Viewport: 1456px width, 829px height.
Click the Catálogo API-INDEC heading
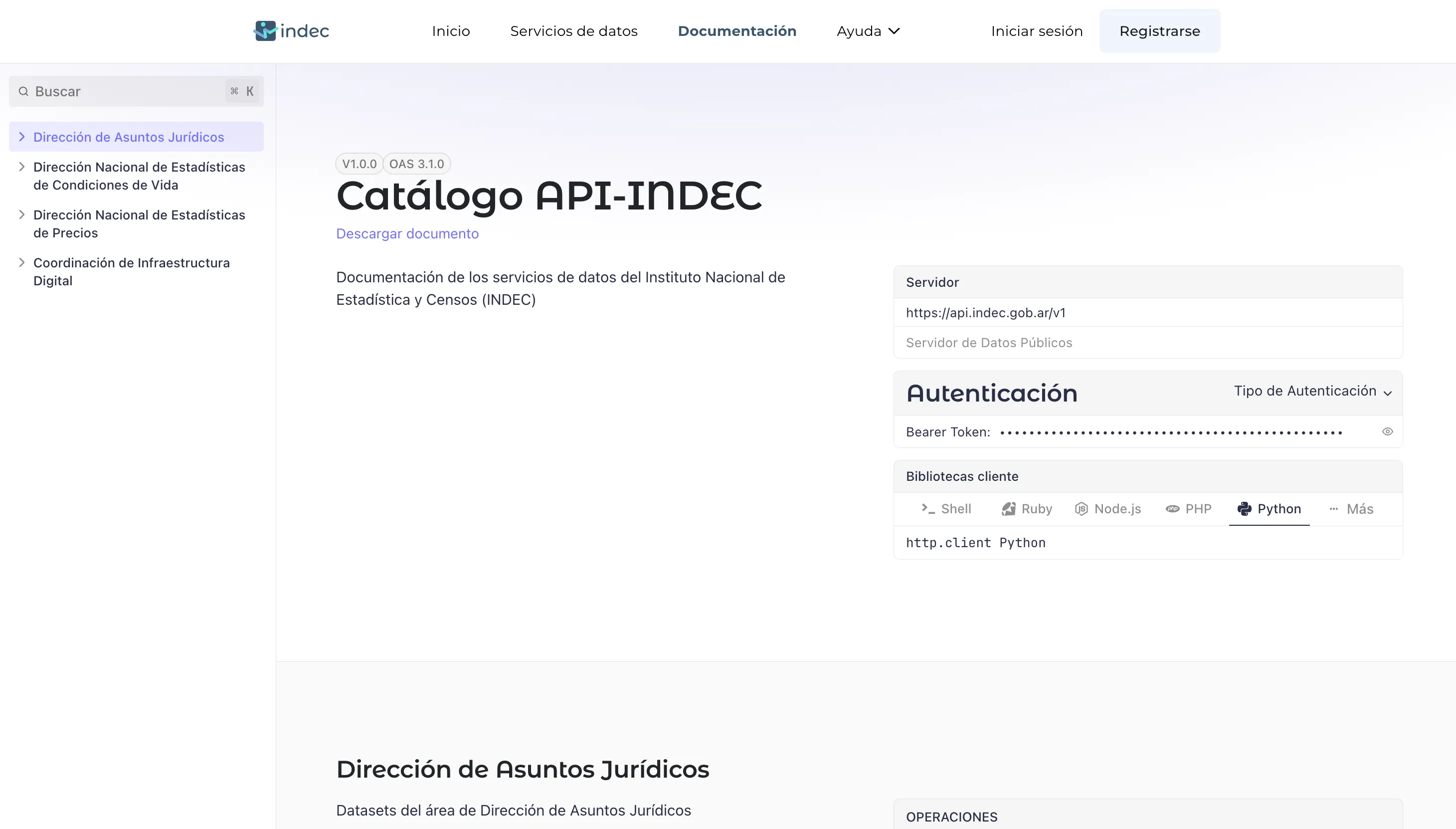point(548,196)
